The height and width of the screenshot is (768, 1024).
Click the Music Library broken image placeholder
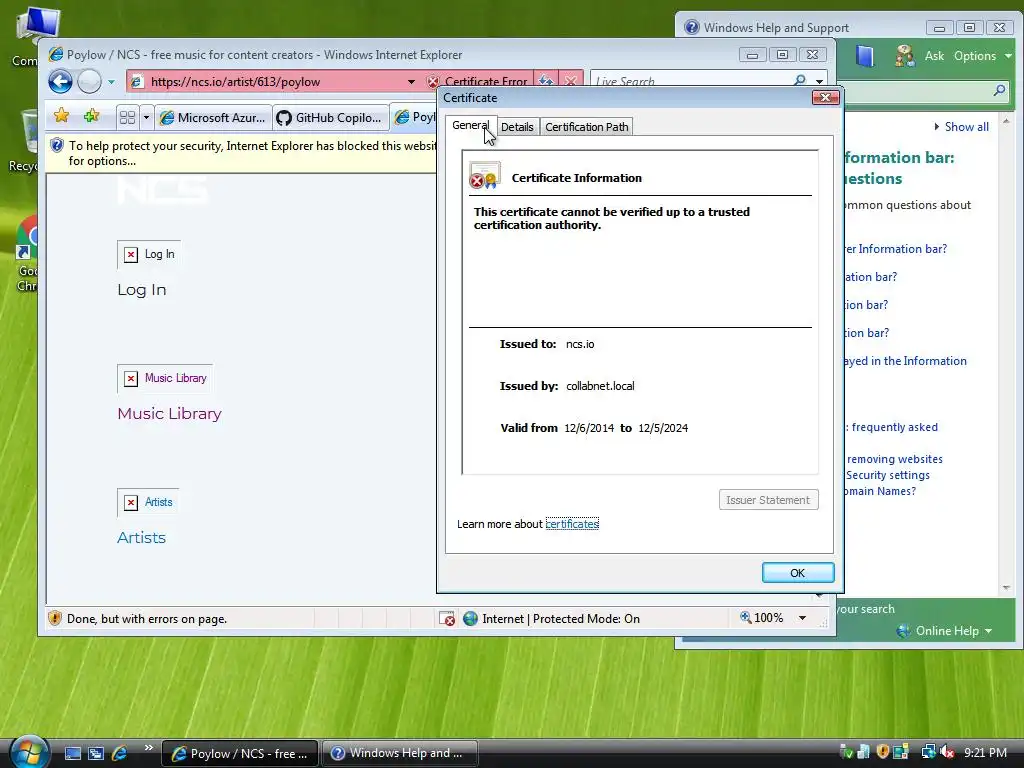coord(165,378)
